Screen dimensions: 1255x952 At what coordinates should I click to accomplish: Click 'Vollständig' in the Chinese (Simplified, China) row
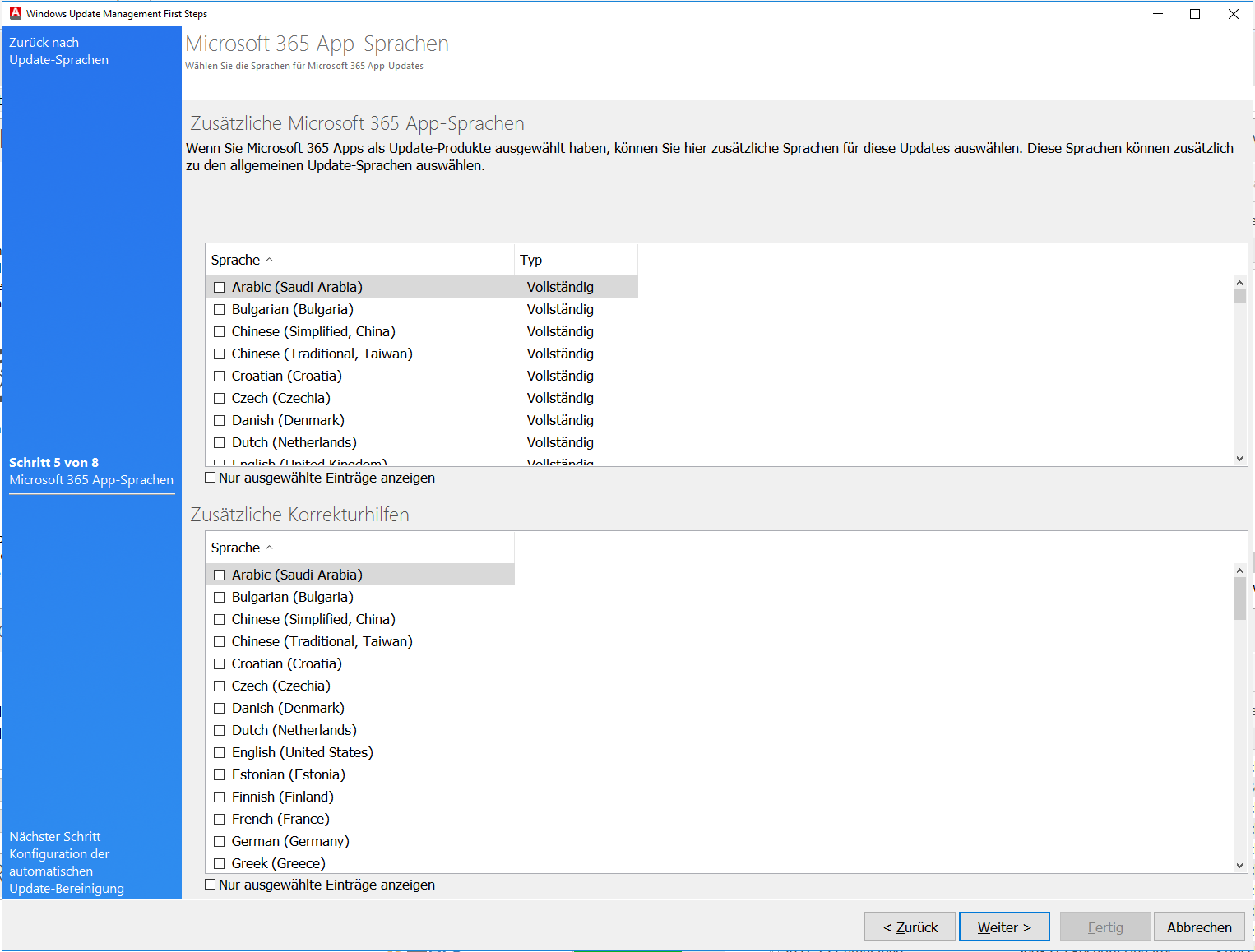click(560, 331)
